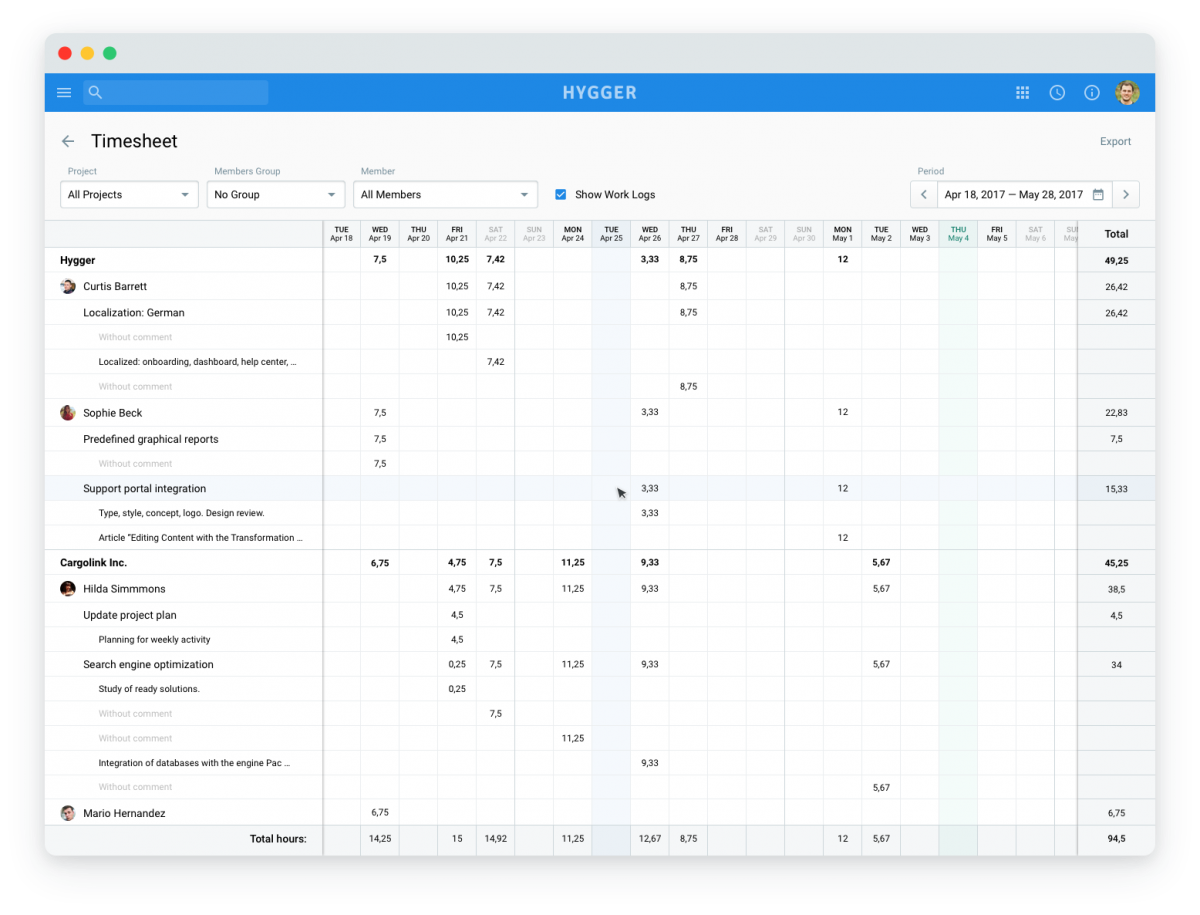Go back with the left arrow icon
The image size is (1200, 915).
tap(68, 141)
